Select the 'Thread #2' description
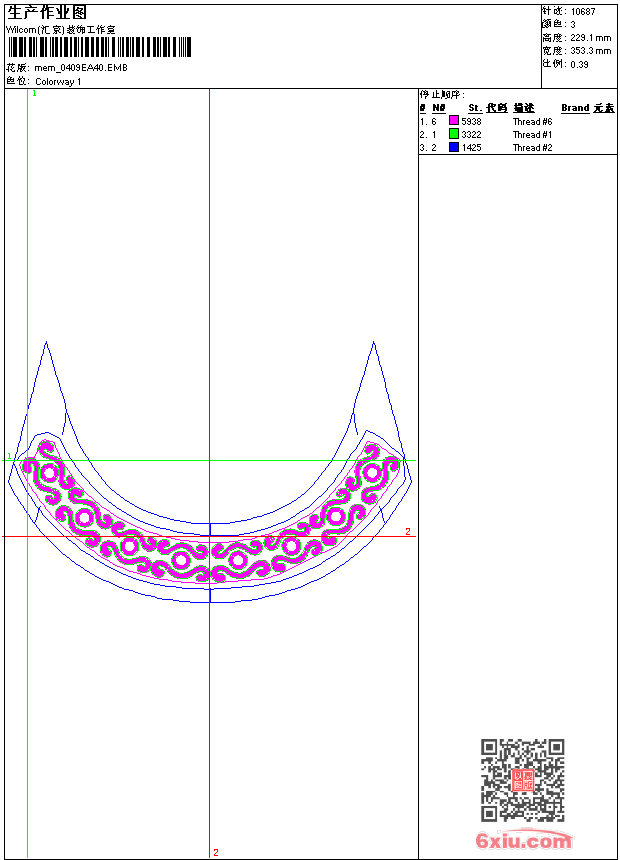620x860 pixels. (x=532, y=148)
